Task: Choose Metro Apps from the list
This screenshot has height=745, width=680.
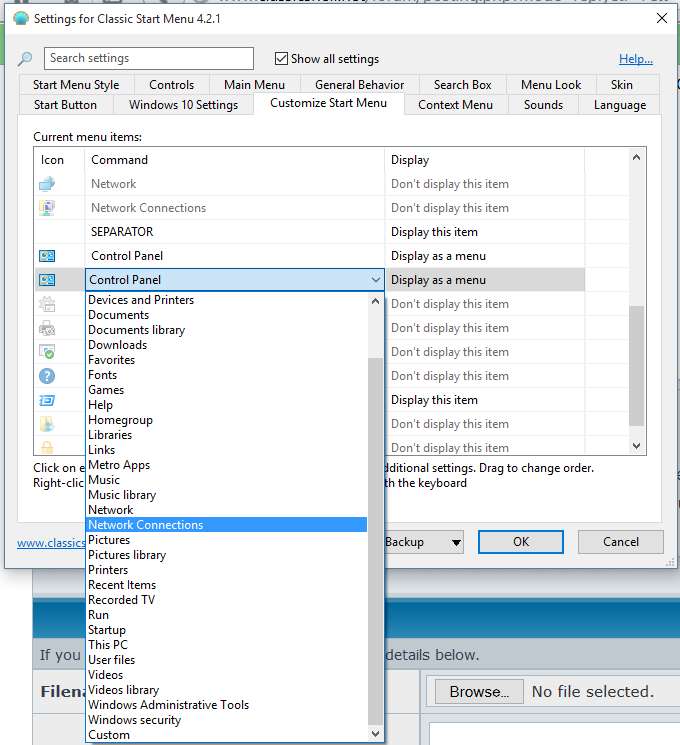Action: click(119, 465)
